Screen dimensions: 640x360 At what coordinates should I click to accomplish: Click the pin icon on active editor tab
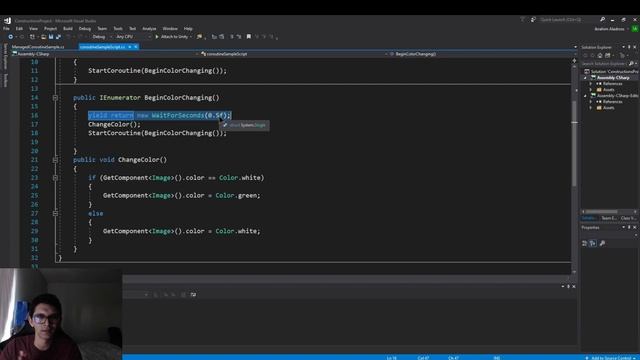click(130, 47)
